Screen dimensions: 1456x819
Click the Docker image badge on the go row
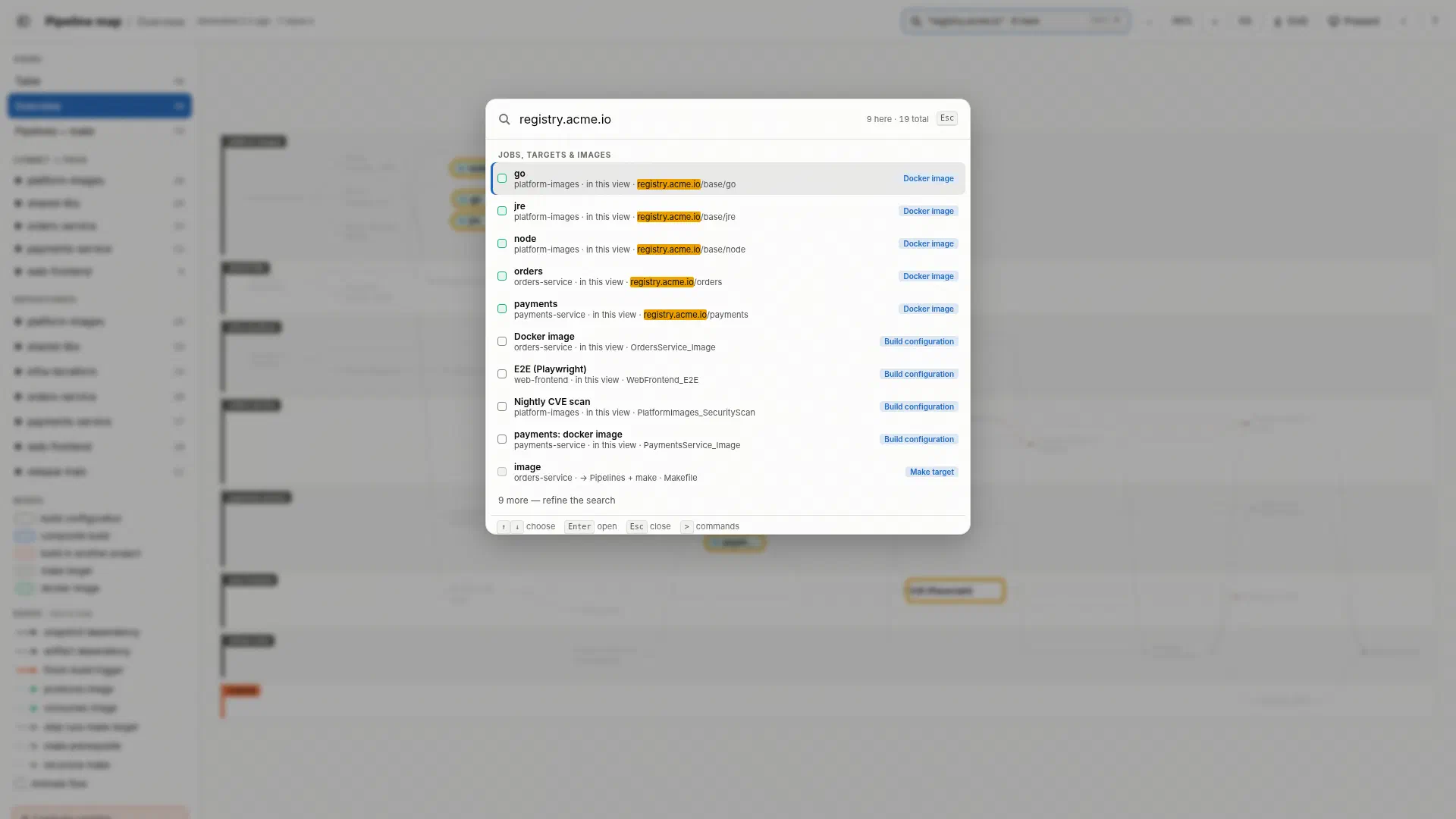(x=928, y=179)
